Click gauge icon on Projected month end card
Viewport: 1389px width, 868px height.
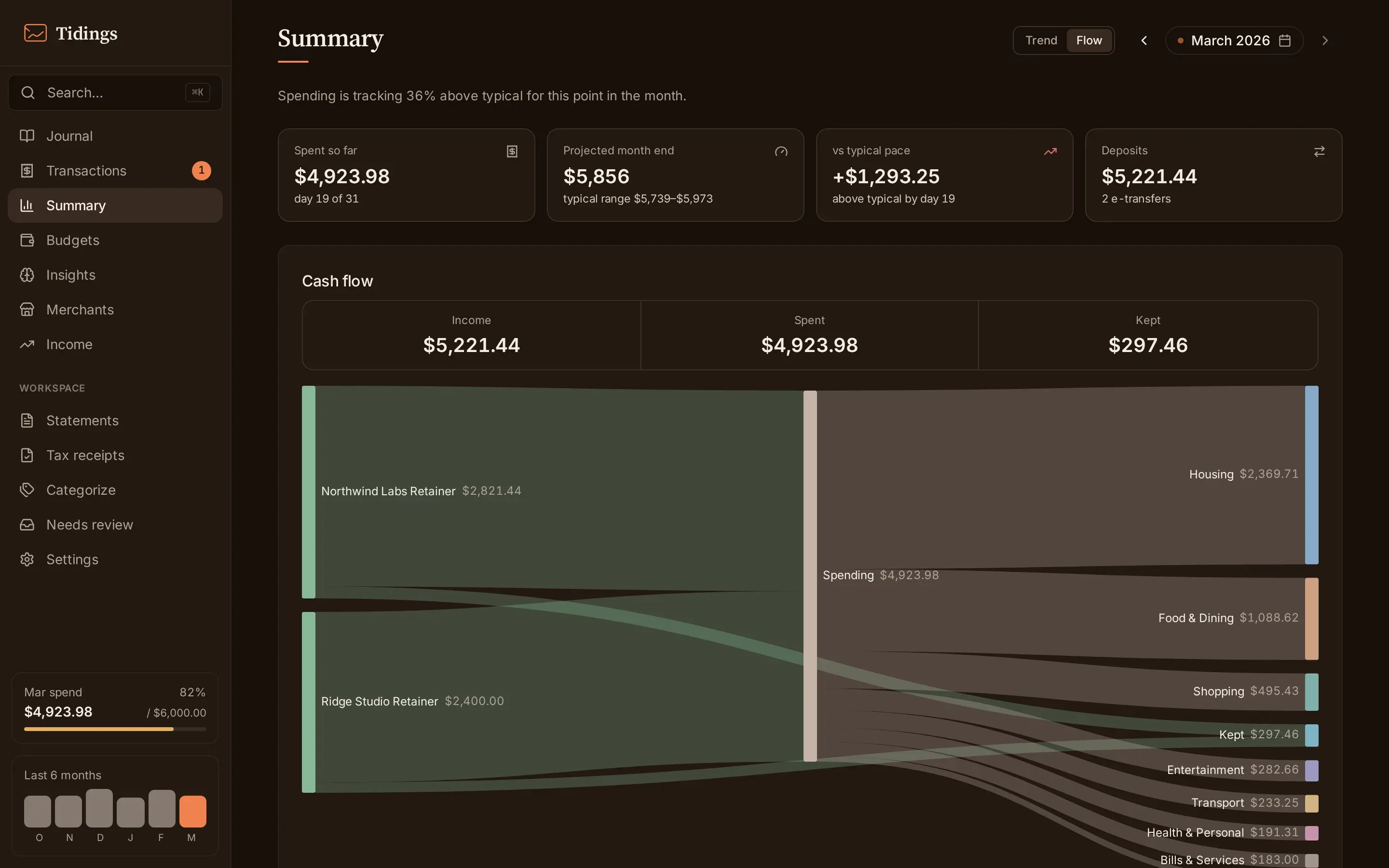pos(781,151)
